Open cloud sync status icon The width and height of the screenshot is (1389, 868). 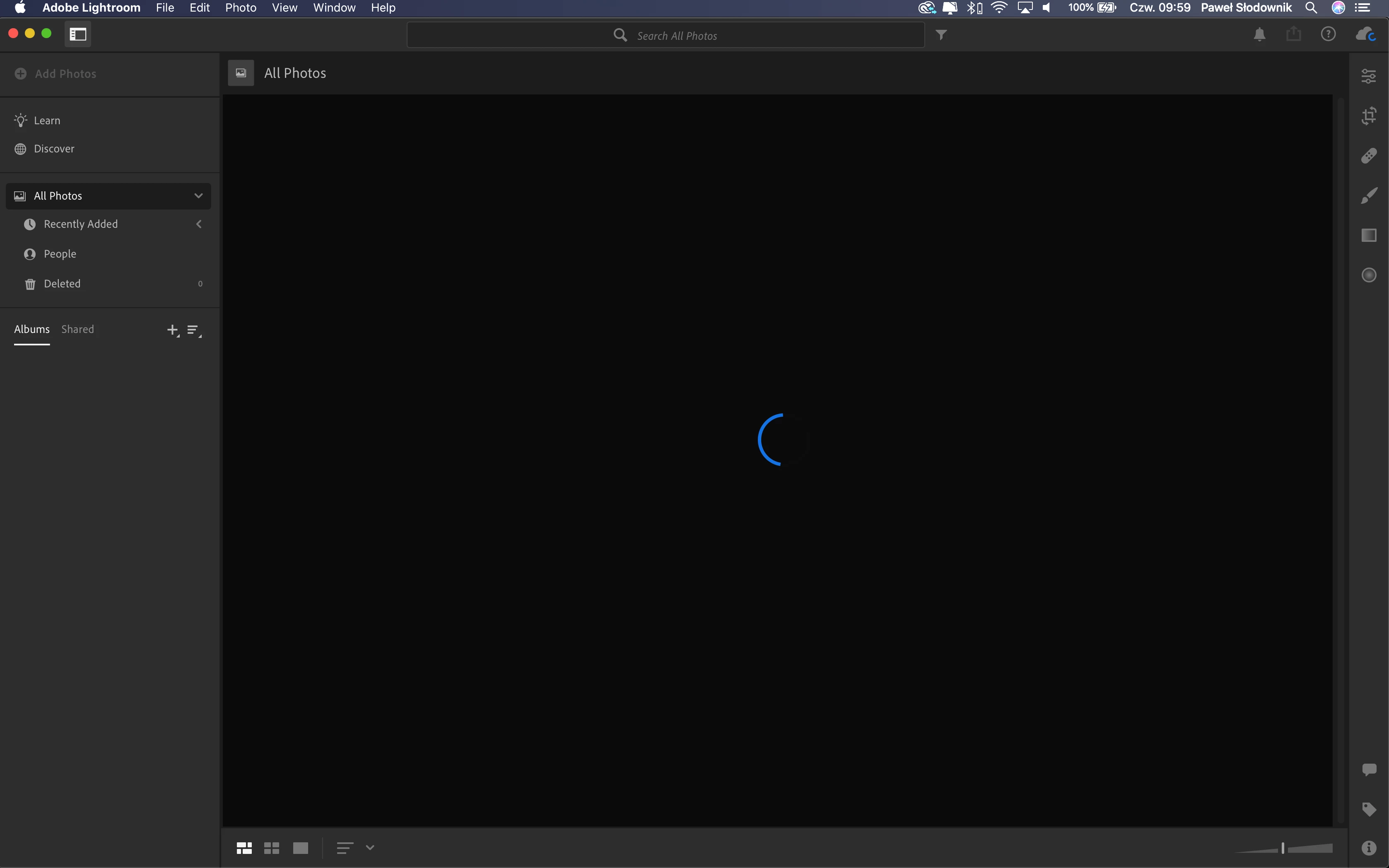(x=1366, y=34)
